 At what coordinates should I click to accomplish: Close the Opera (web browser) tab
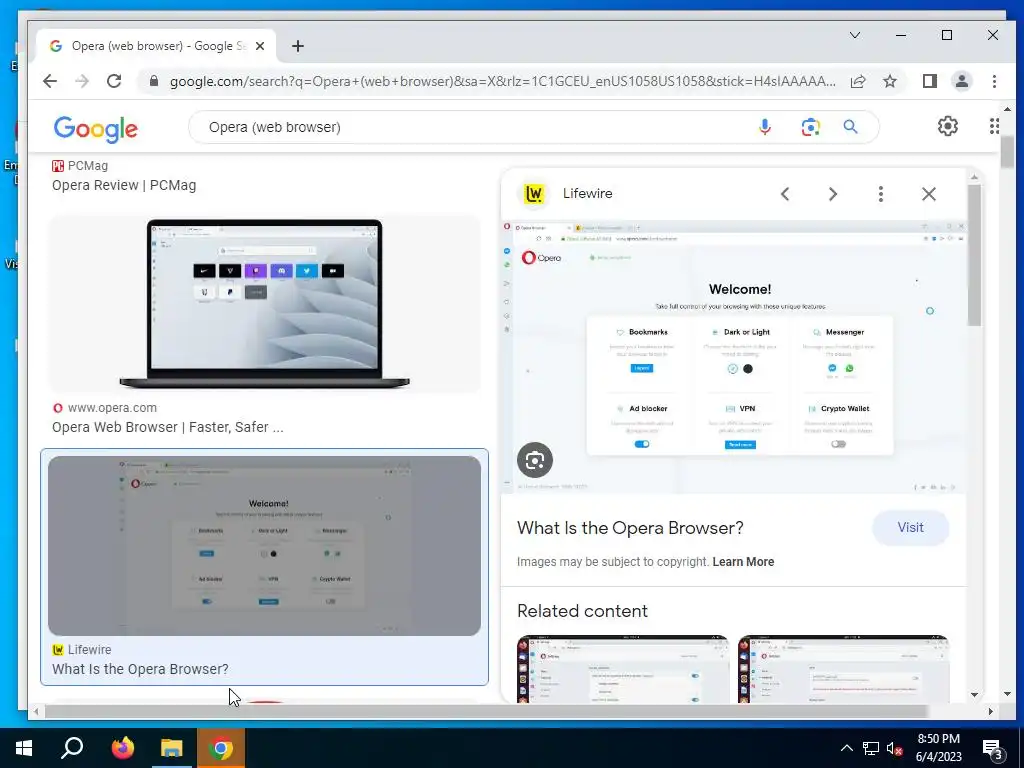260,46
